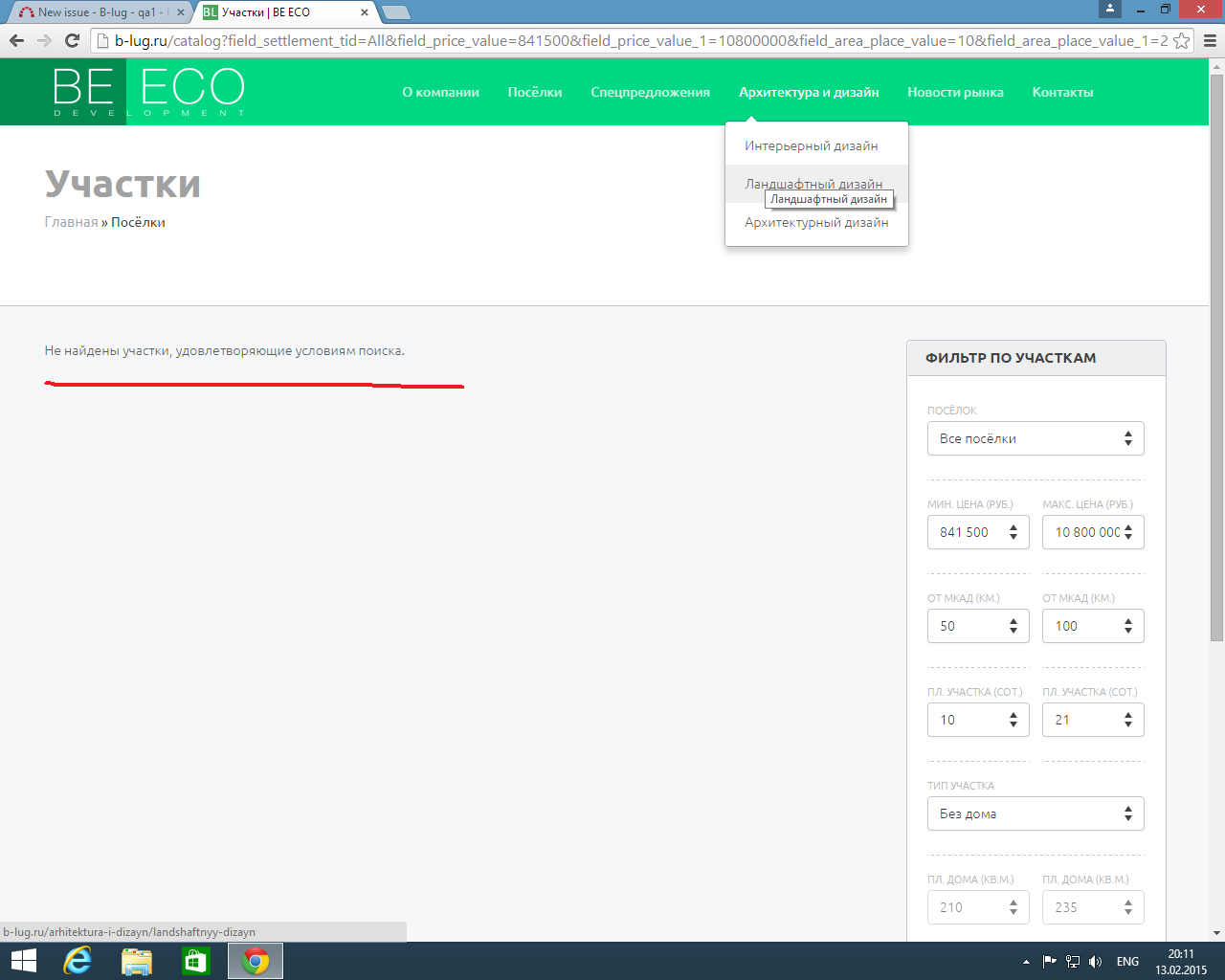Select Интерьерный дизайн from the submenu
1225x980 pixels.
(x=811, y=145)
